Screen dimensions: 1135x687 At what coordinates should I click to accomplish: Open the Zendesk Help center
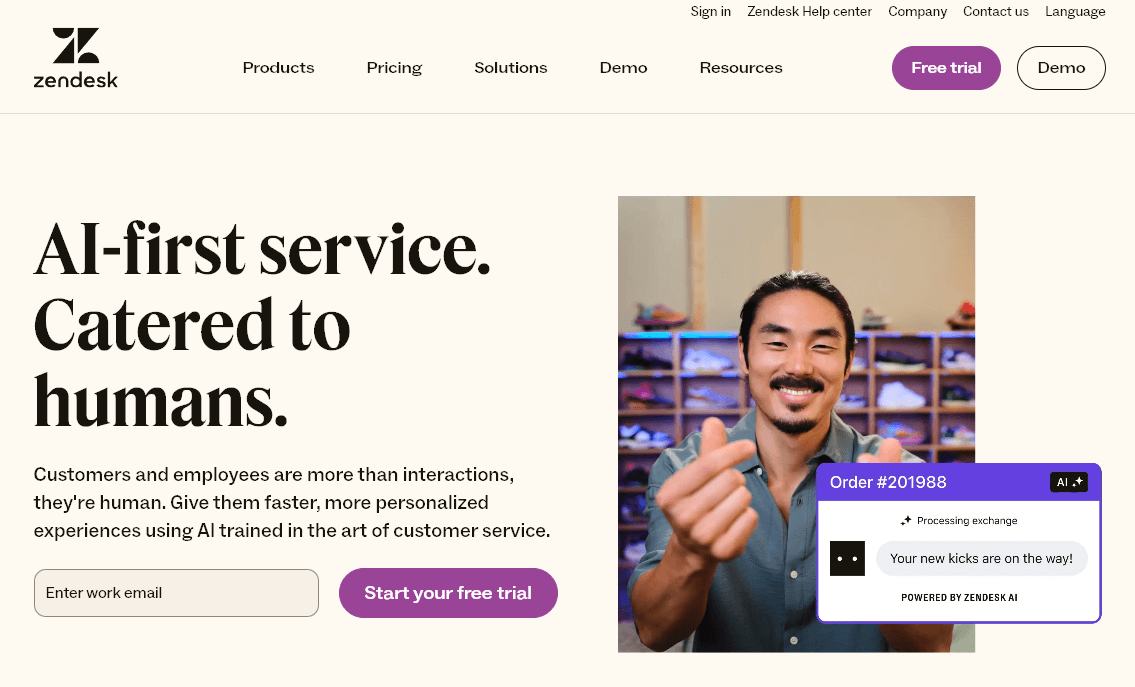[809, 11]
